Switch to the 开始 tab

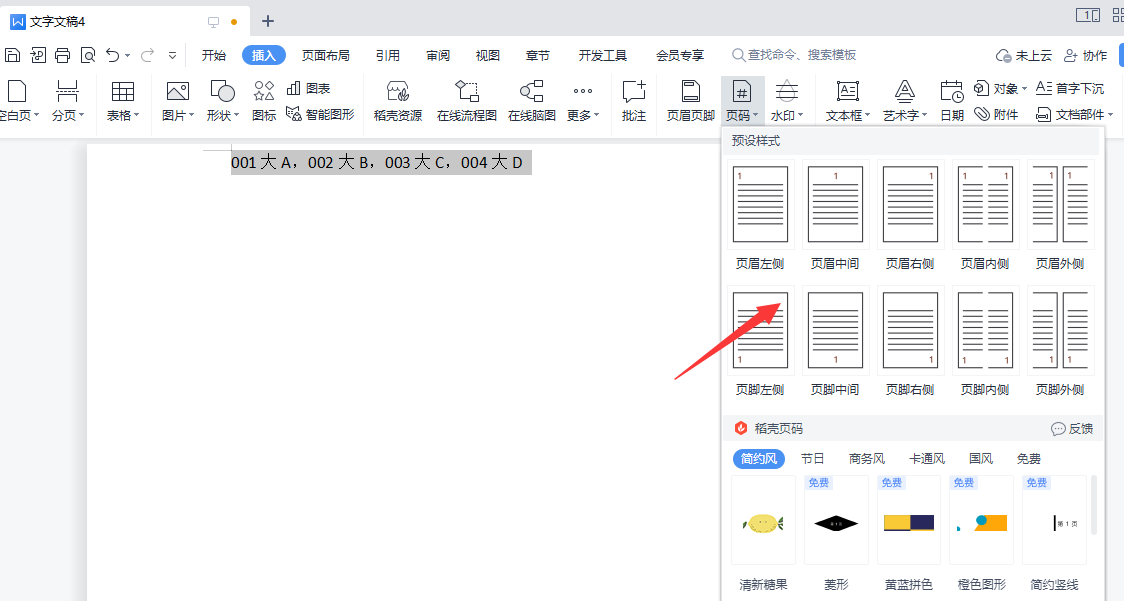(214, 55)
